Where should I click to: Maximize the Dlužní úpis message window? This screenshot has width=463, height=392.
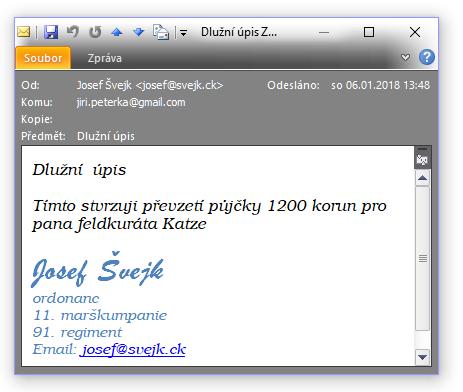[x=369, y=32]
